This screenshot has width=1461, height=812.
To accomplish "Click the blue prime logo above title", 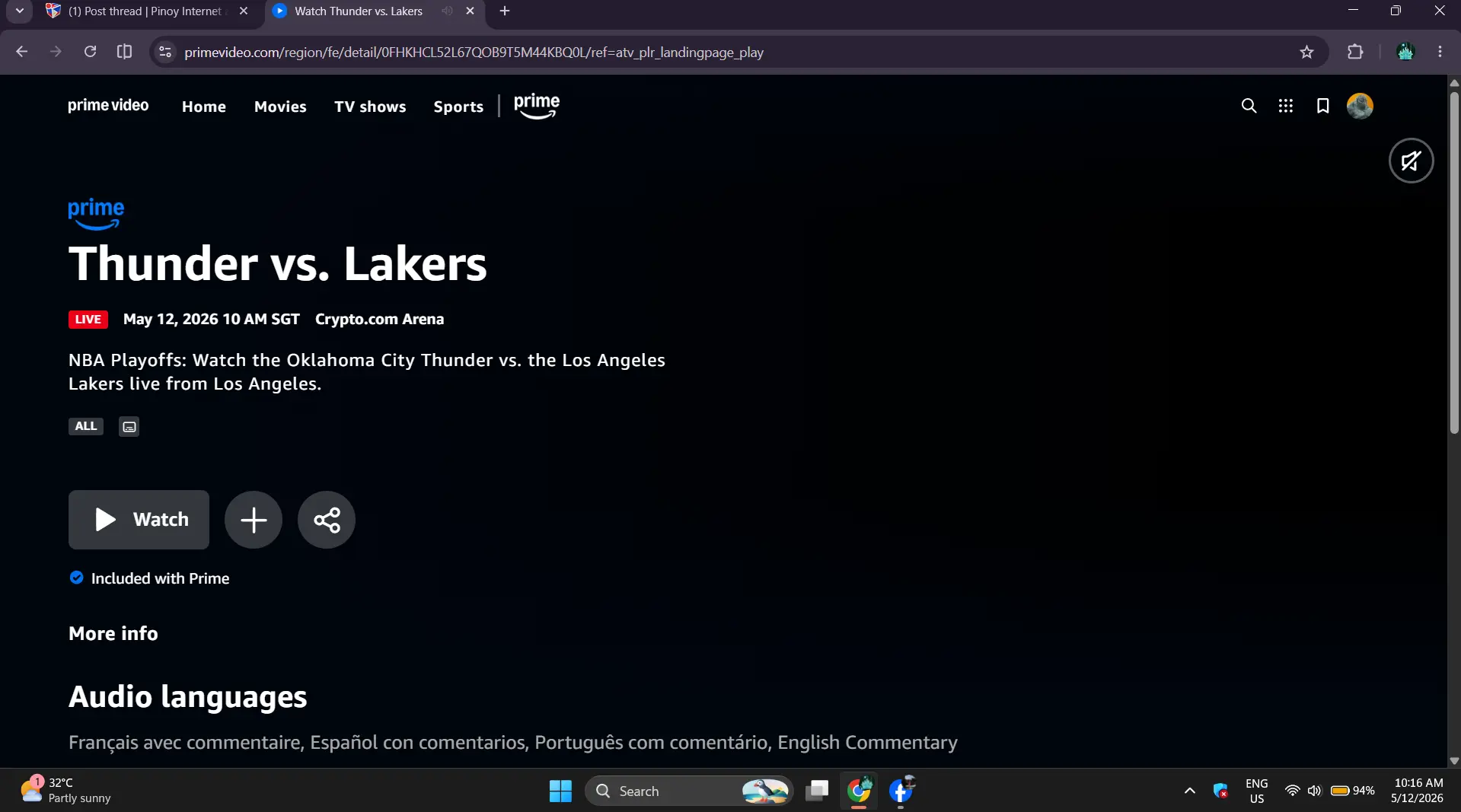I will click(x=96, y=213).
